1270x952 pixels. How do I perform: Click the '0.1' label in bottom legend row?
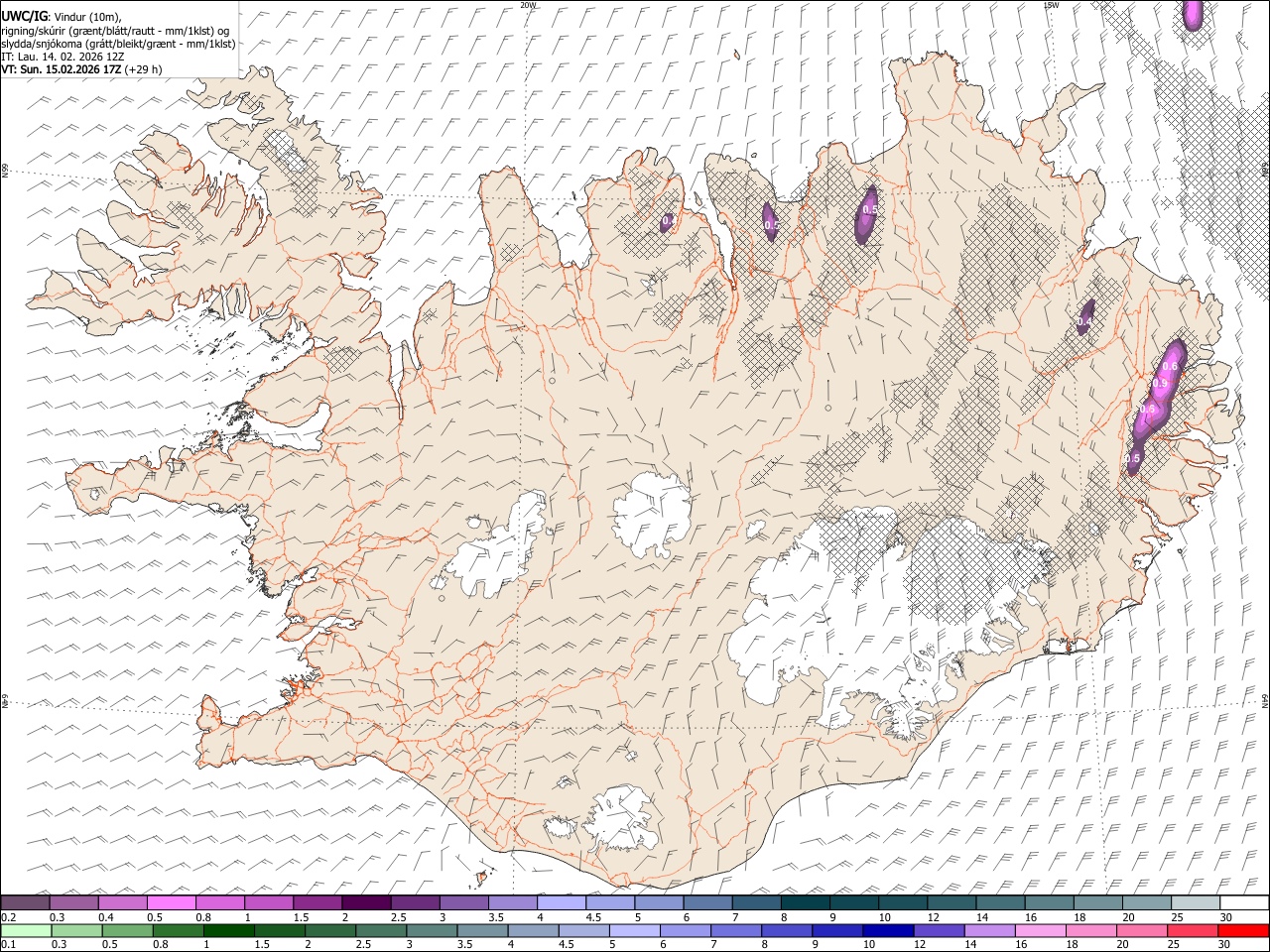[8, 944]
